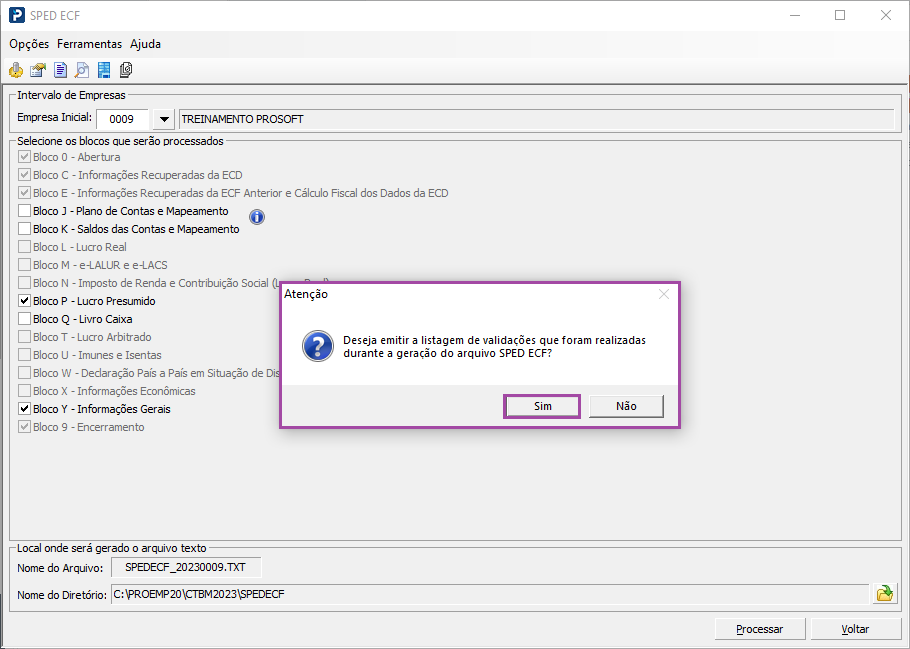Click the Bloco T - Lucro Arbitrado checkbox
910x649 pixels.
[x=24, y=337]
